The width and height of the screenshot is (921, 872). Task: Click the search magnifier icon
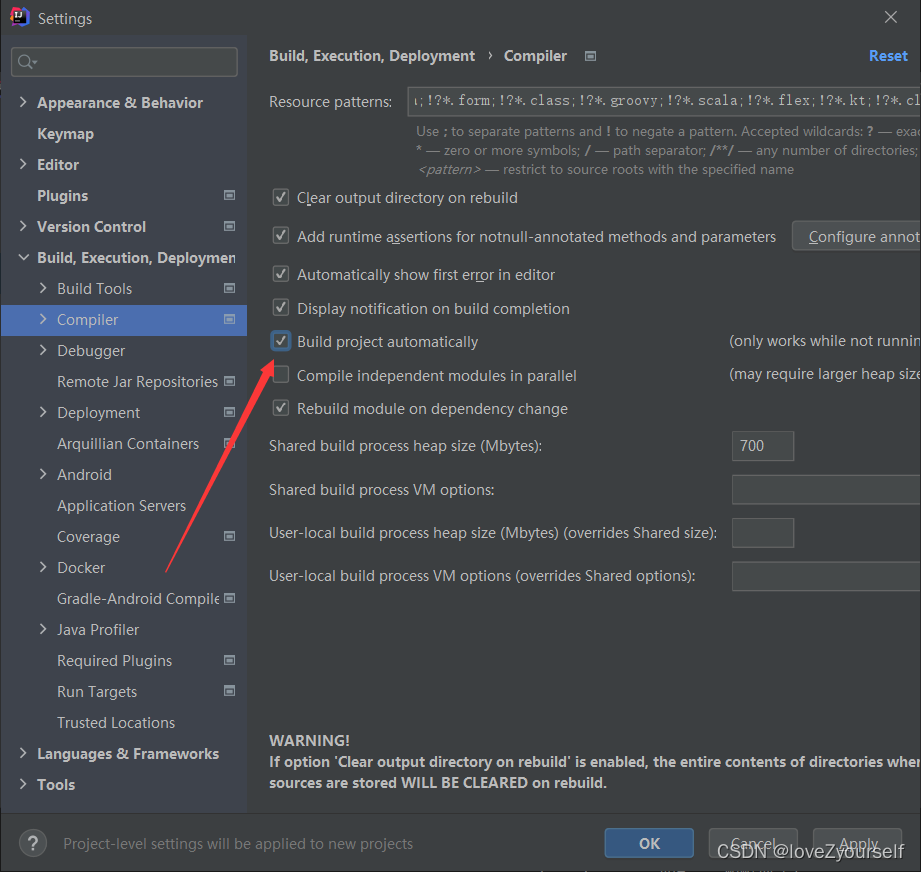[26, 62]
